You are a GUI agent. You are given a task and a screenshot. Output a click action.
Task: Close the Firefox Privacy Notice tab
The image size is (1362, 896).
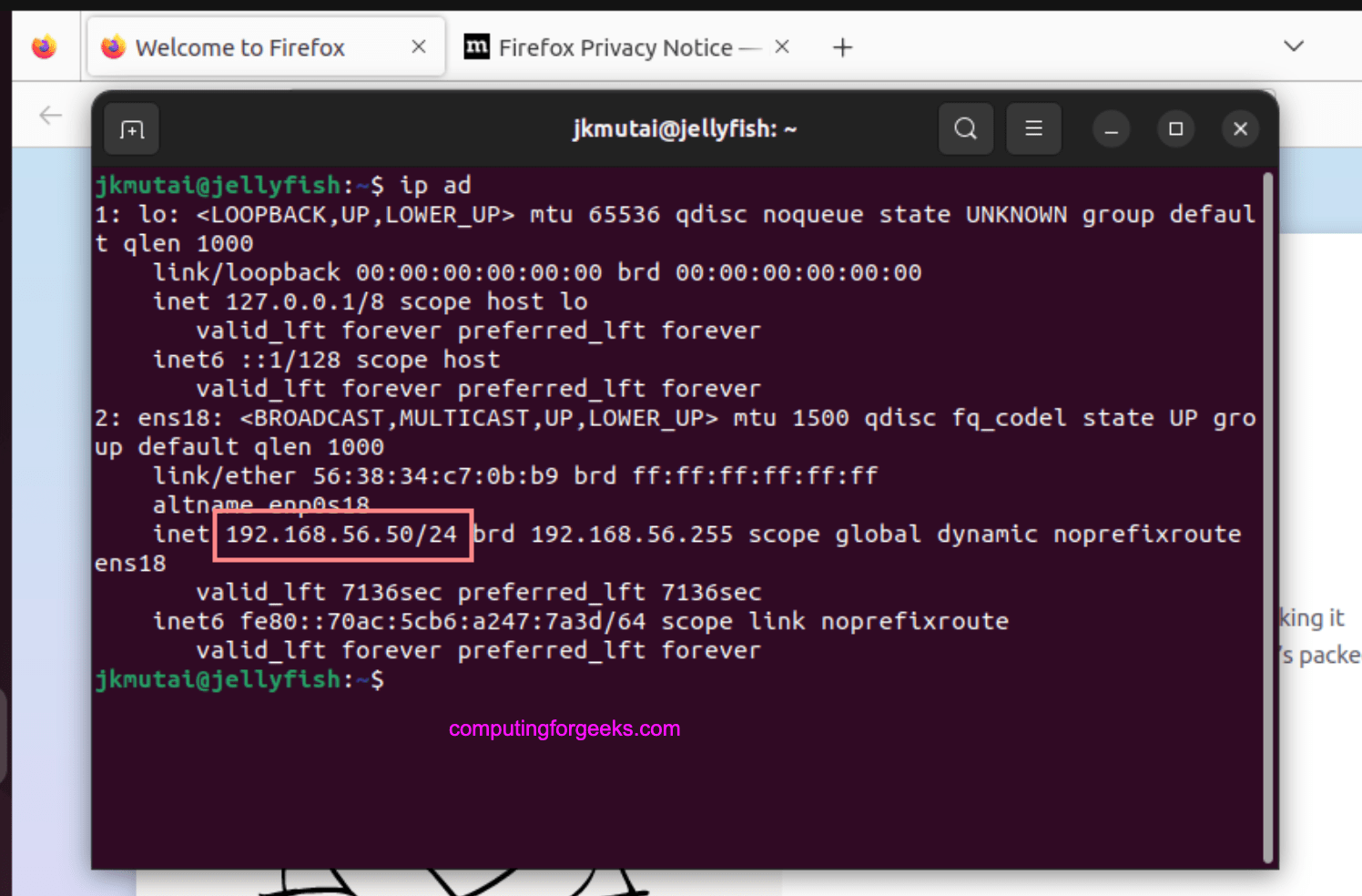coord(781,46)
